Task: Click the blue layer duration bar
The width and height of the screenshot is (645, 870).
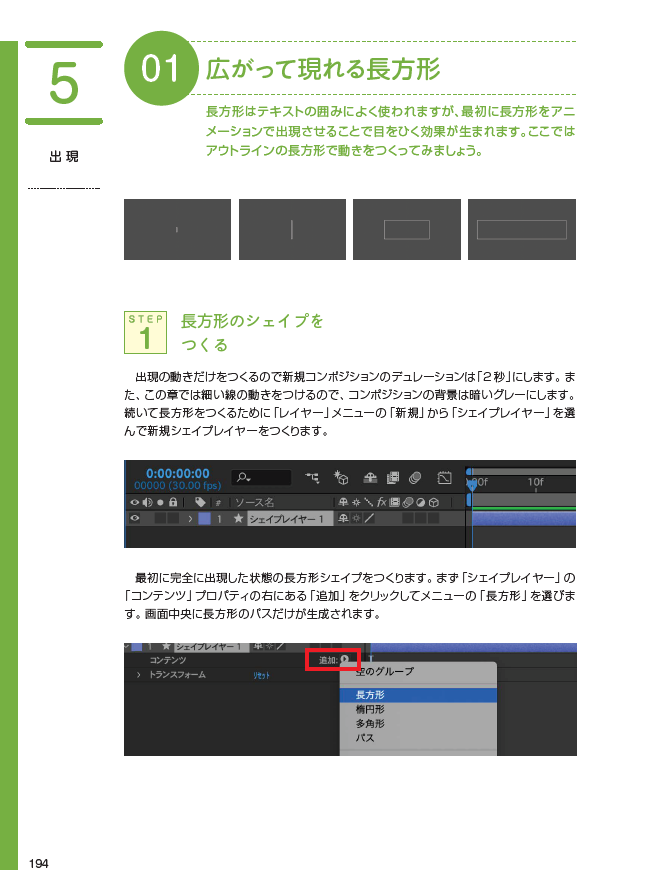Action: click(x=523, y=519)
